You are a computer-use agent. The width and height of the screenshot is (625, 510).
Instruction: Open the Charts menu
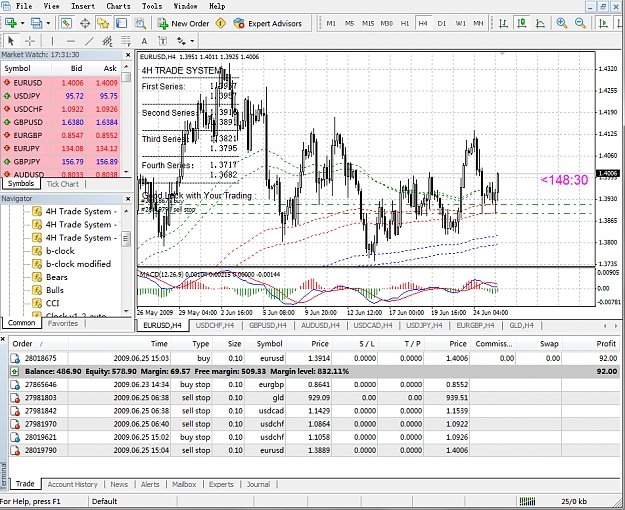tap(118, 6)
